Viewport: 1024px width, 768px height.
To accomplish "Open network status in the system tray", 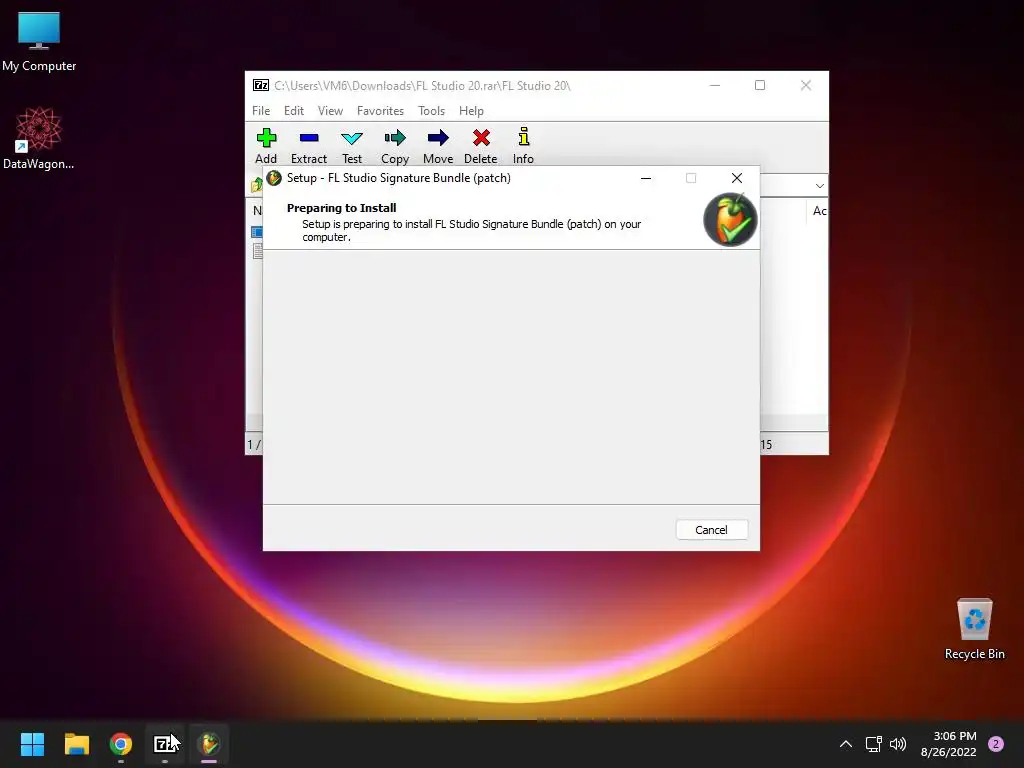I will pos(873,744).
